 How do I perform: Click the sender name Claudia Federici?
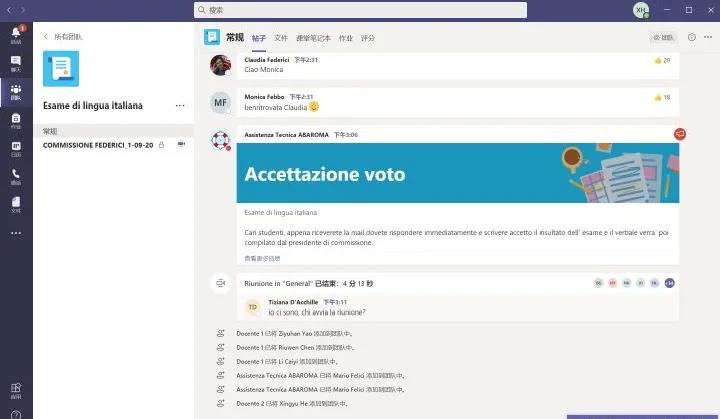[266, 60]
